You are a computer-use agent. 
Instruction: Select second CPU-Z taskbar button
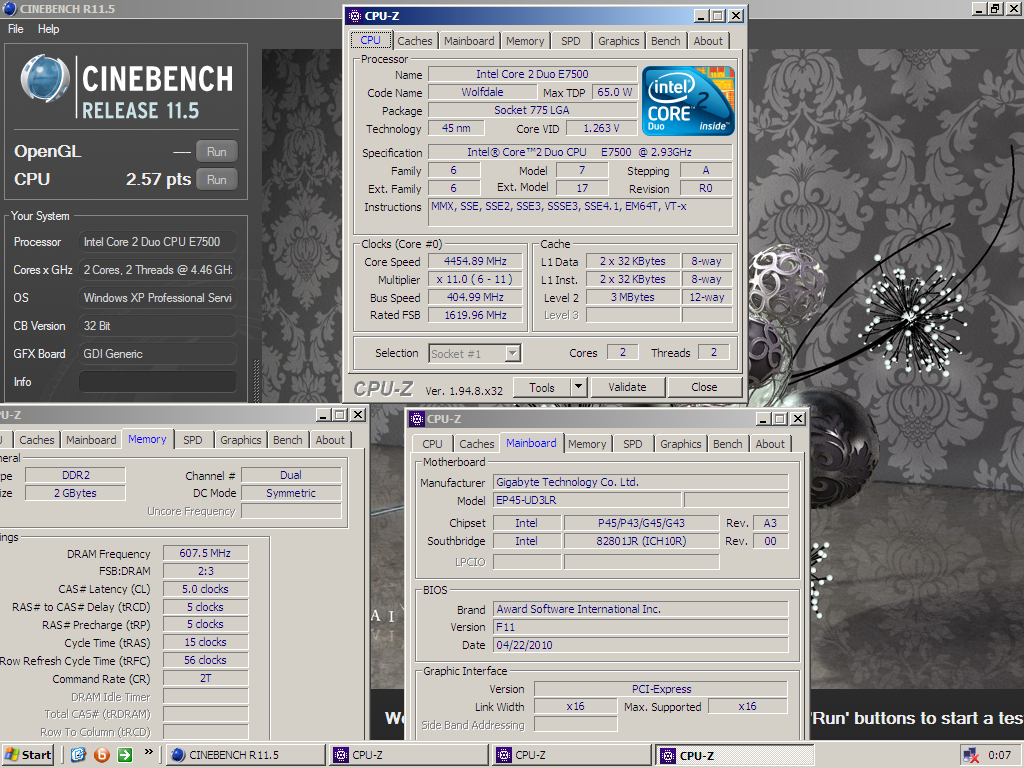(x=572, y=755)
